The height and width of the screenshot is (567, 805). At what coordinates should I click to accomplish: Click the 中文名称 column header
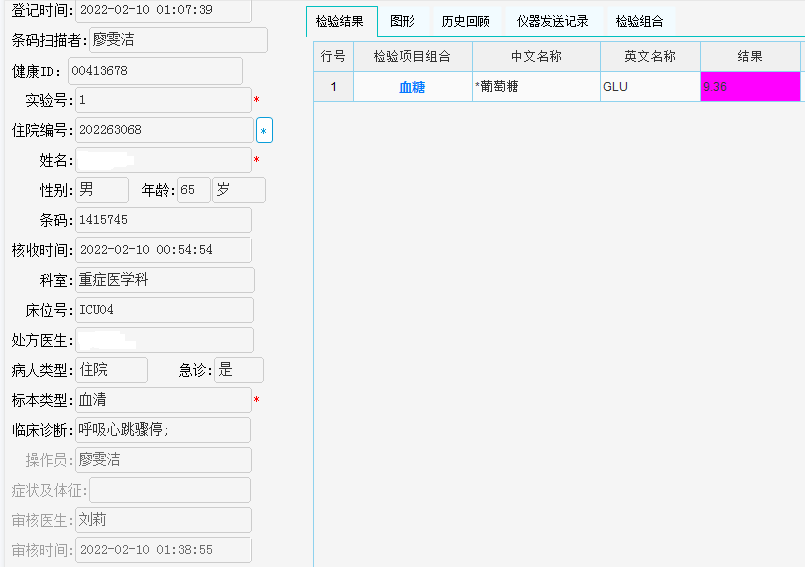(x=536, y=56)
